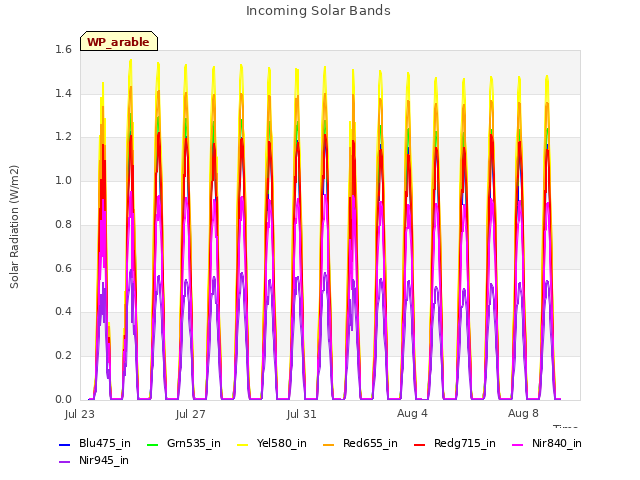Click the 1.6 y-axis tick label
Image resolution: width=640 pixels, height=480 pixels.
click(63, 49)
